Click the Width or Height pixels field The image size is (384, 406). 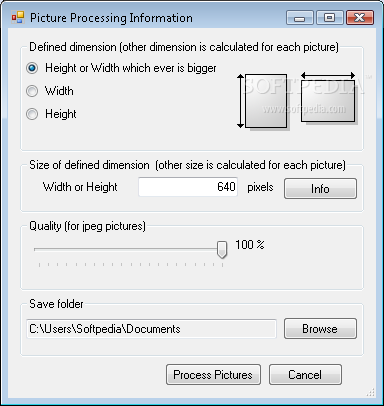pyautogui.click(x=188, y=187)
